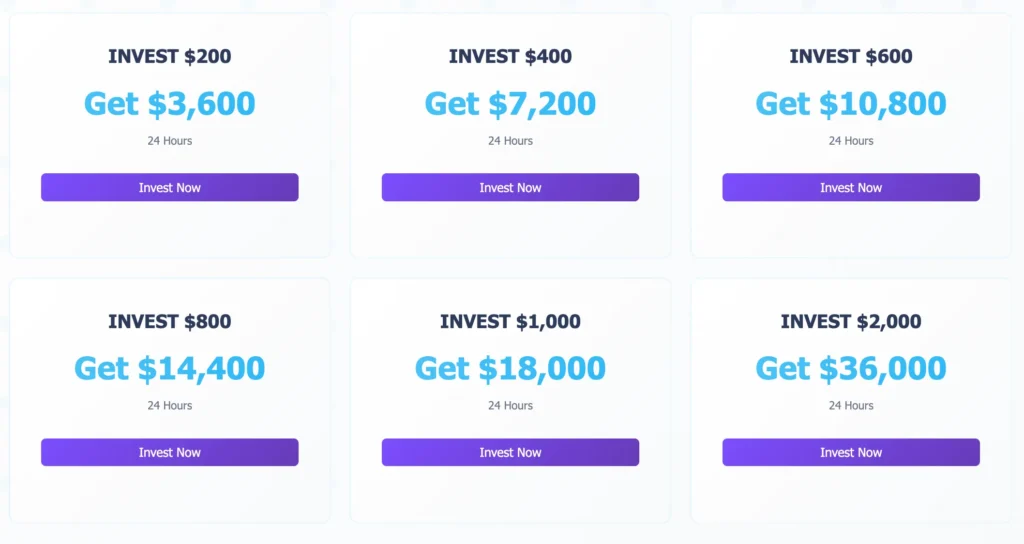Select the Get $36,000 payout amount
This screenshot has width=1024, height=544.
point(850,368)
